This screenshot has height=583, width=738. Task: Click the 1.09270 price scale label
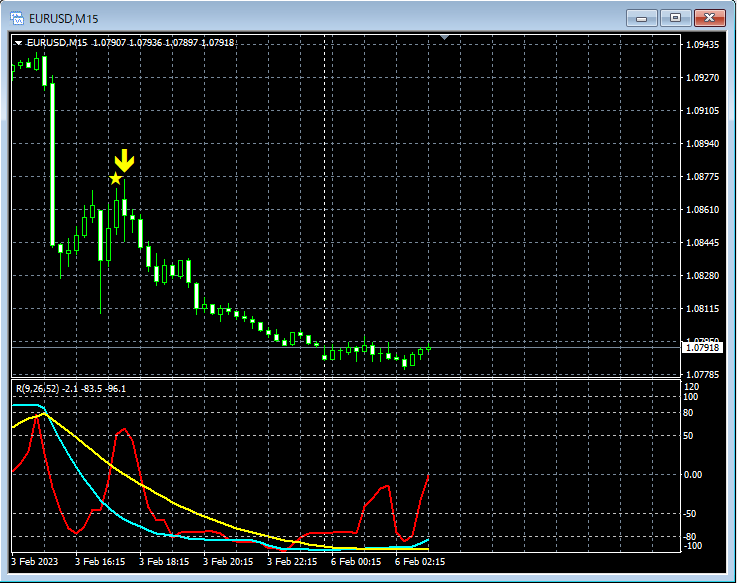[702, 78]
